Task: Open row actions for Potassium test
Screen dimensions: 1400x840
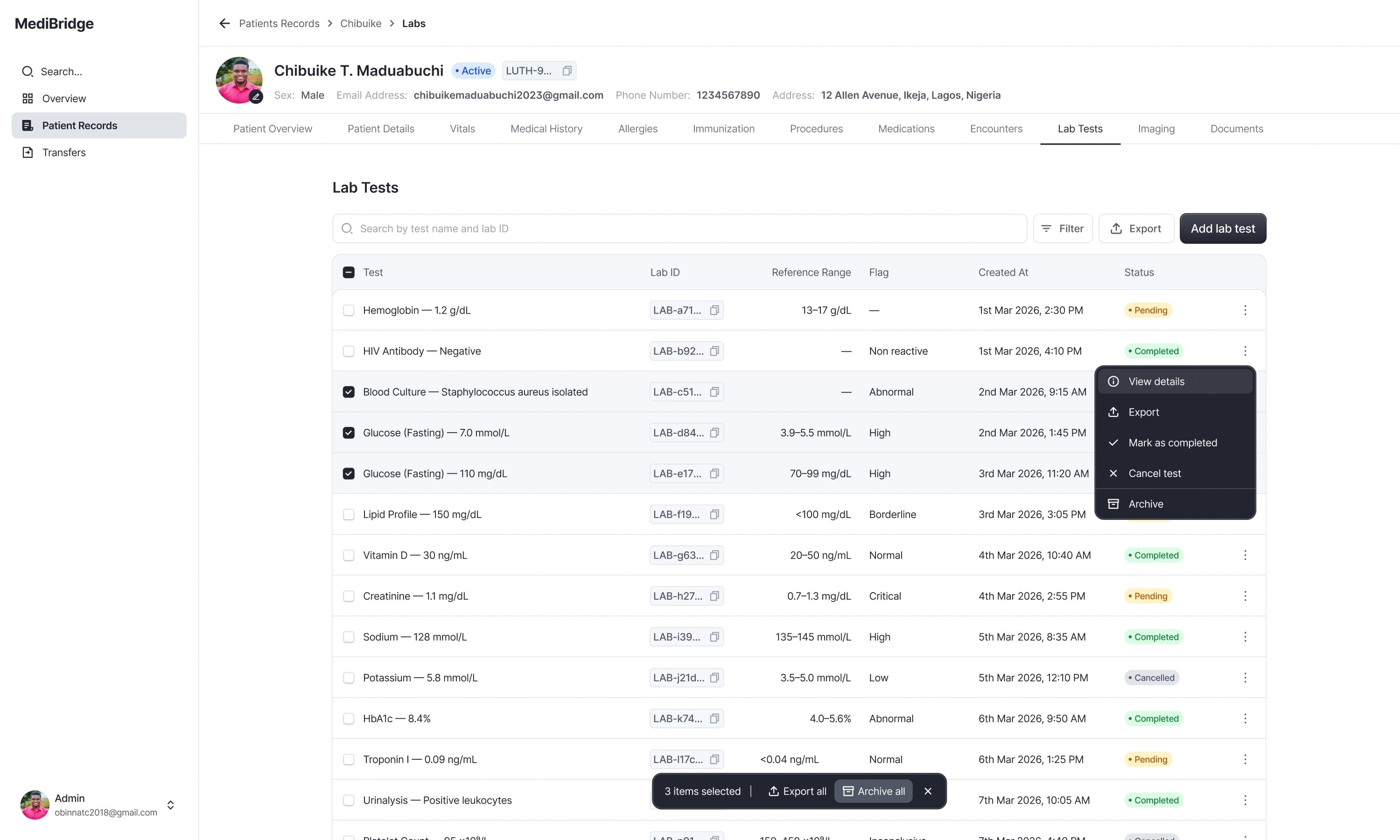Action: pos(1245,678)
